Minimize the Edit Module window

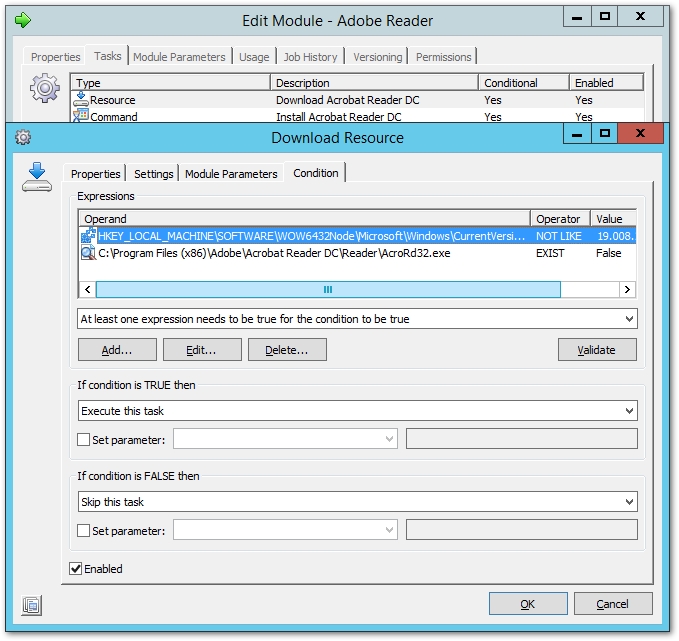coord(577,17)
